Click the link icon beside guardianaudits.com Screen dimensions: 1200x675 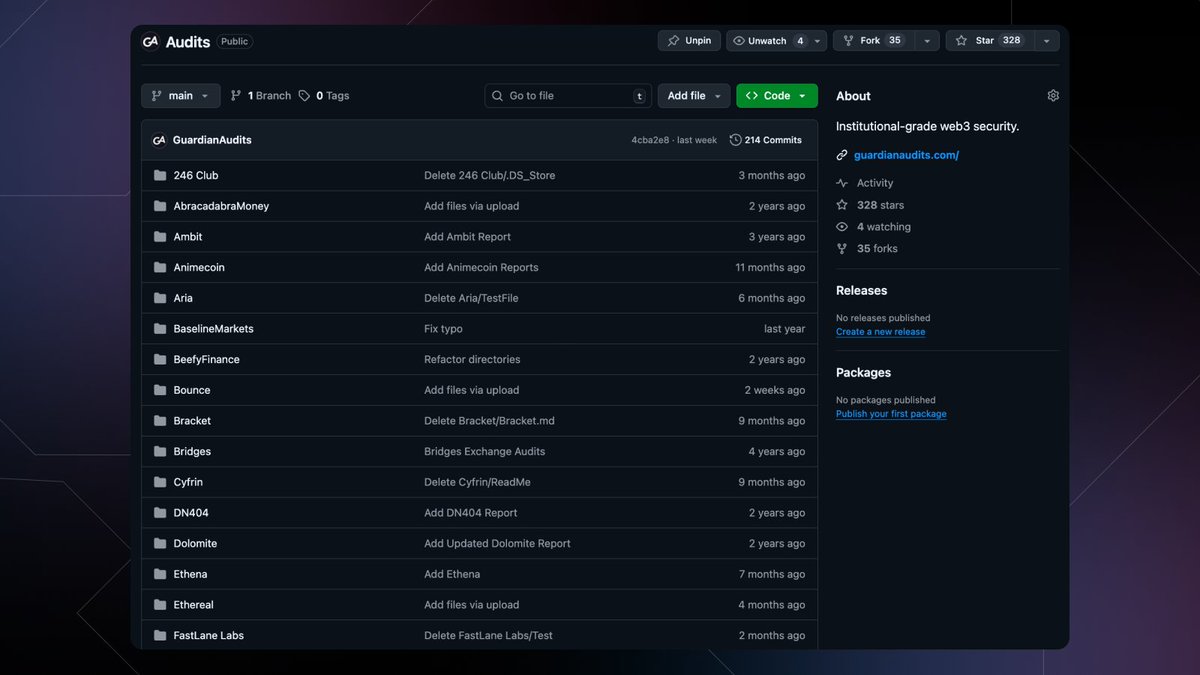coord(842,155)
